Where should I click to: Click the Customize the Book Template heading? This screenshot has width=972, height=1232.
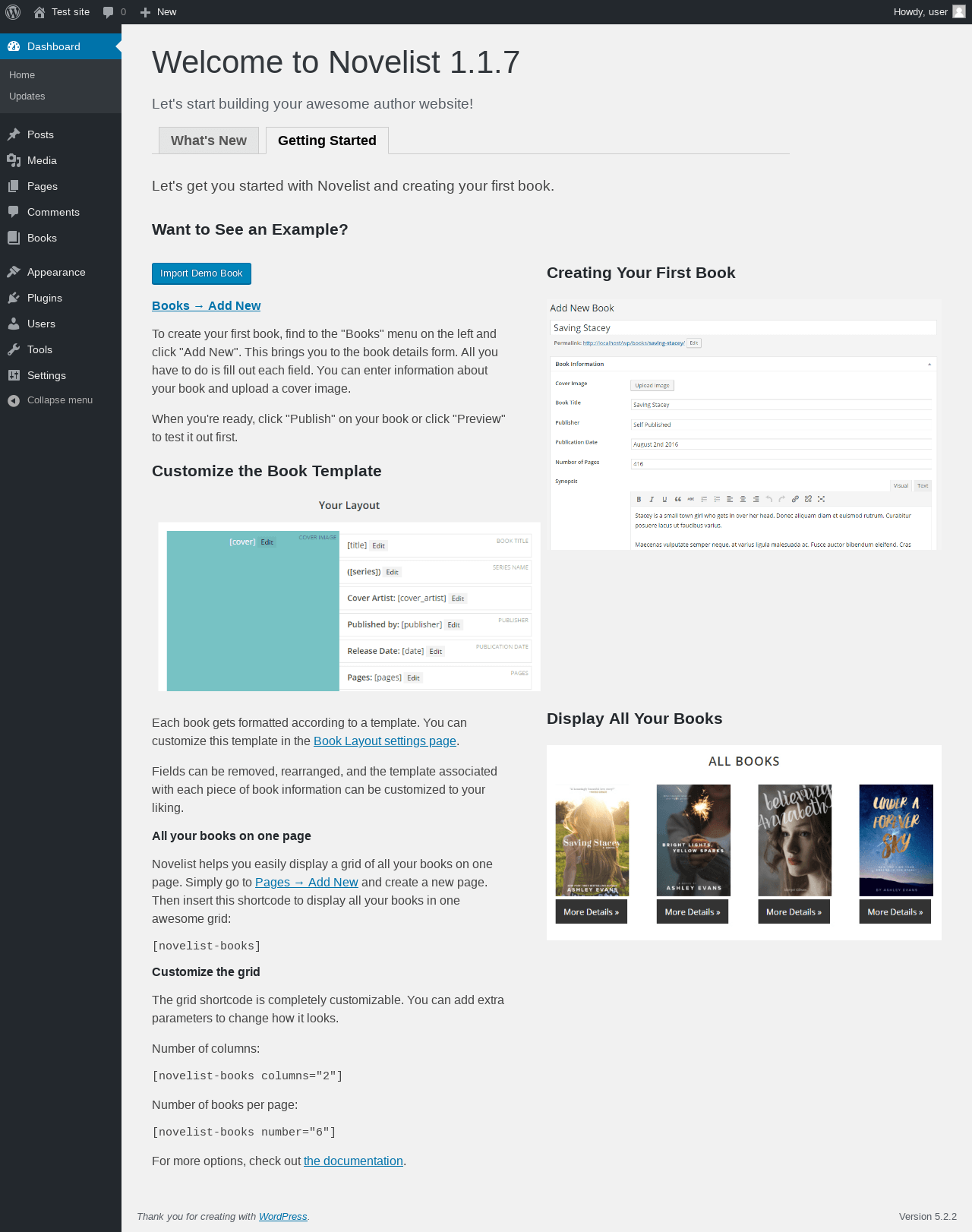[267, 471]
